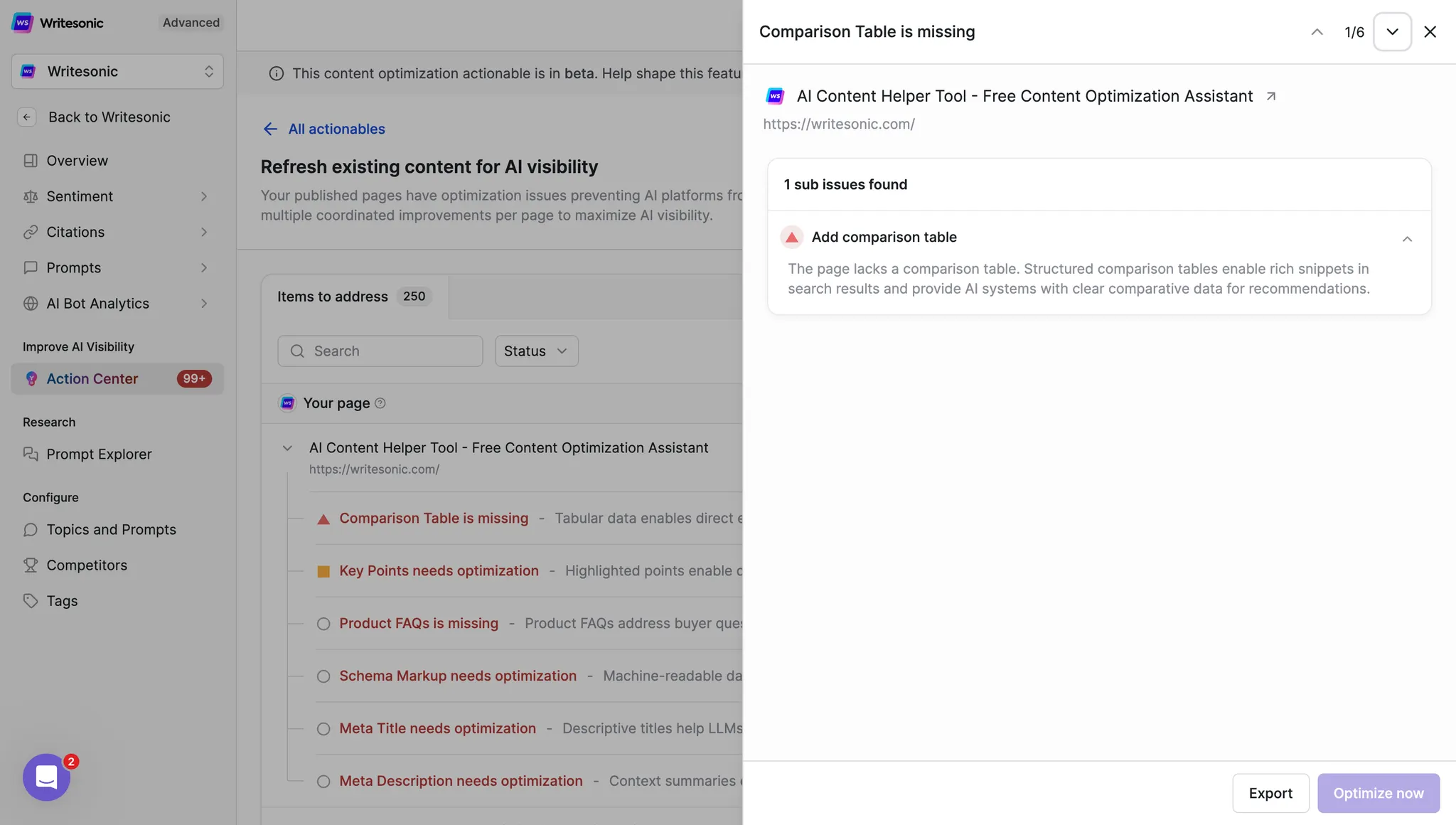Select the Schema Markup needs optimization circle
This screenshot has height=825, width=1456.
coord(323,676)
